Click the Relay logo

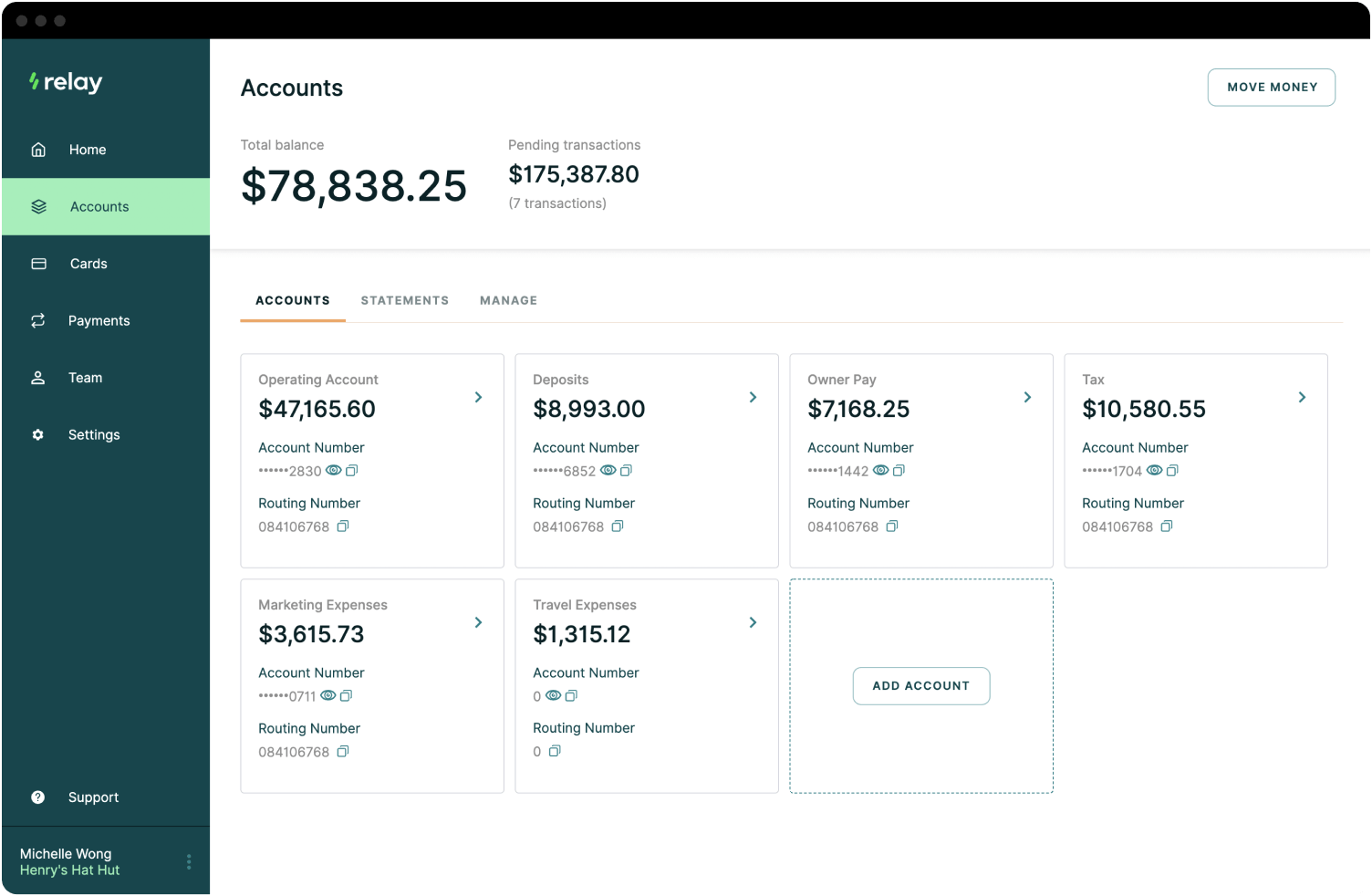(x=65, y=82)
